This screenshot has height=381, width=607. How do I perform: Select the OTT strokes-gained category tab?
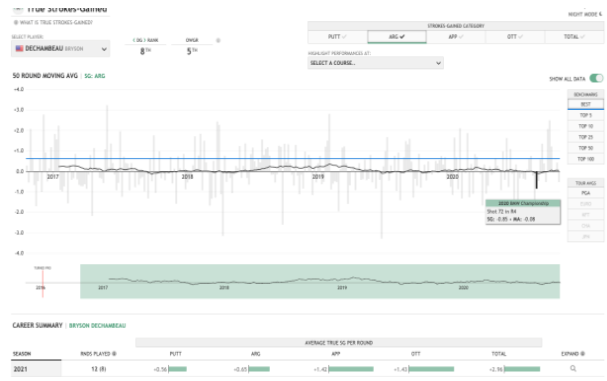click(515, 37)
